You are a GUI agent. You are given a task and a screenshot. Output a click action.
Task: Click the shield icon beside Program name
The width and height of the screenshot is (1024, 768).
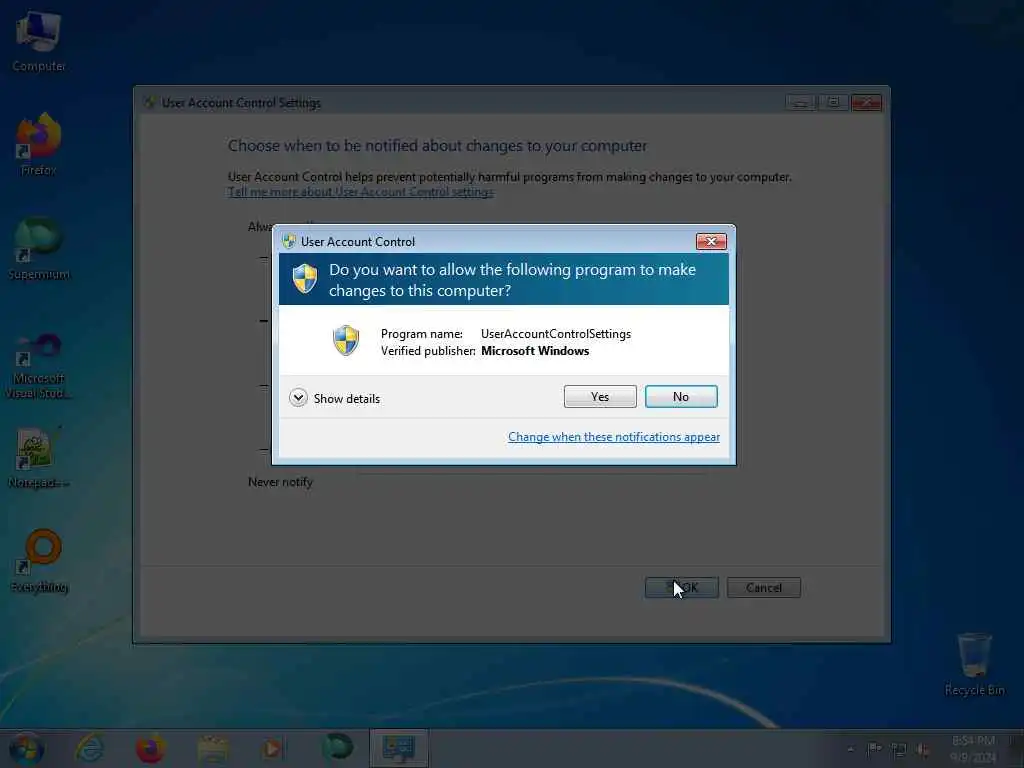tap(345, 340)
